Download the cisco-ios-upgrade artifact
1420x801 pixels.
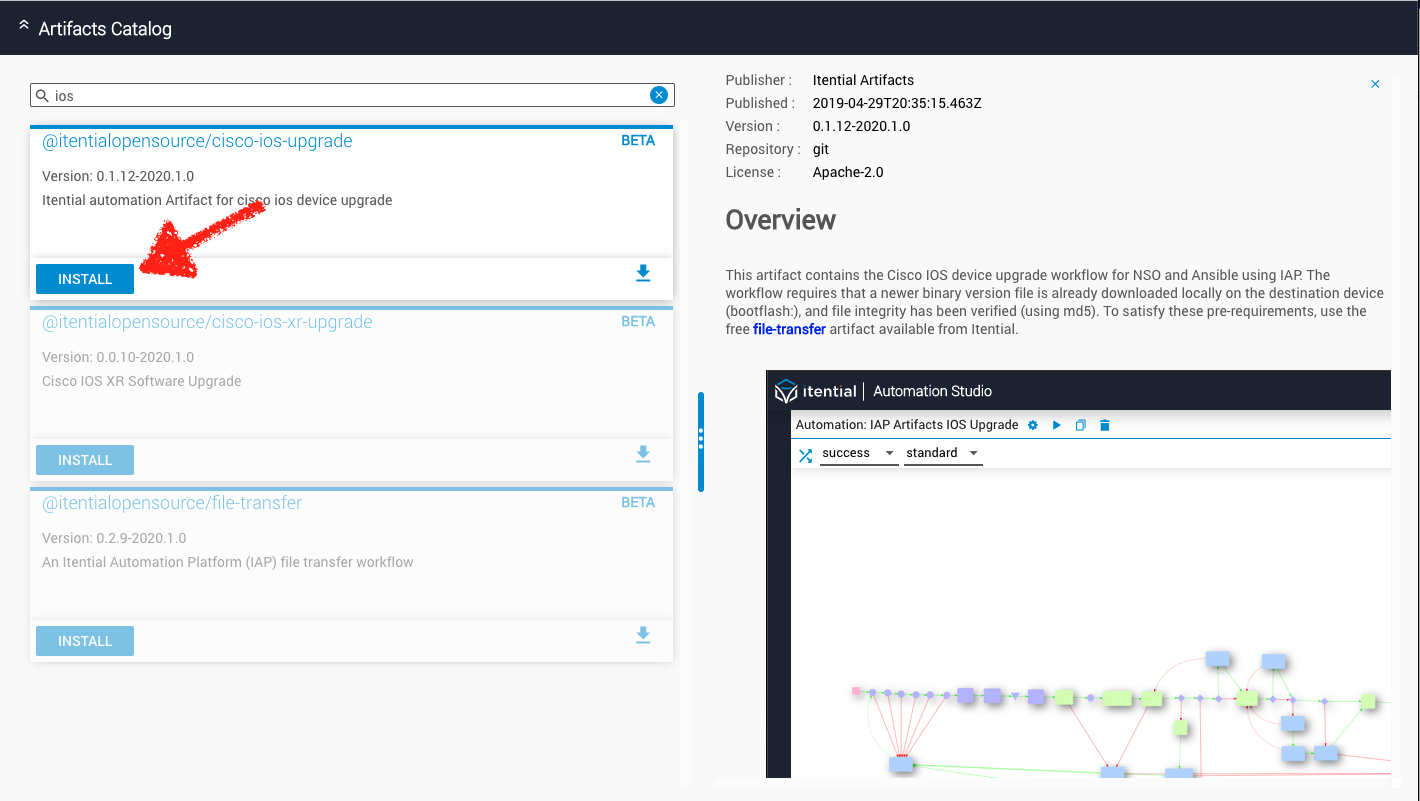643,273
